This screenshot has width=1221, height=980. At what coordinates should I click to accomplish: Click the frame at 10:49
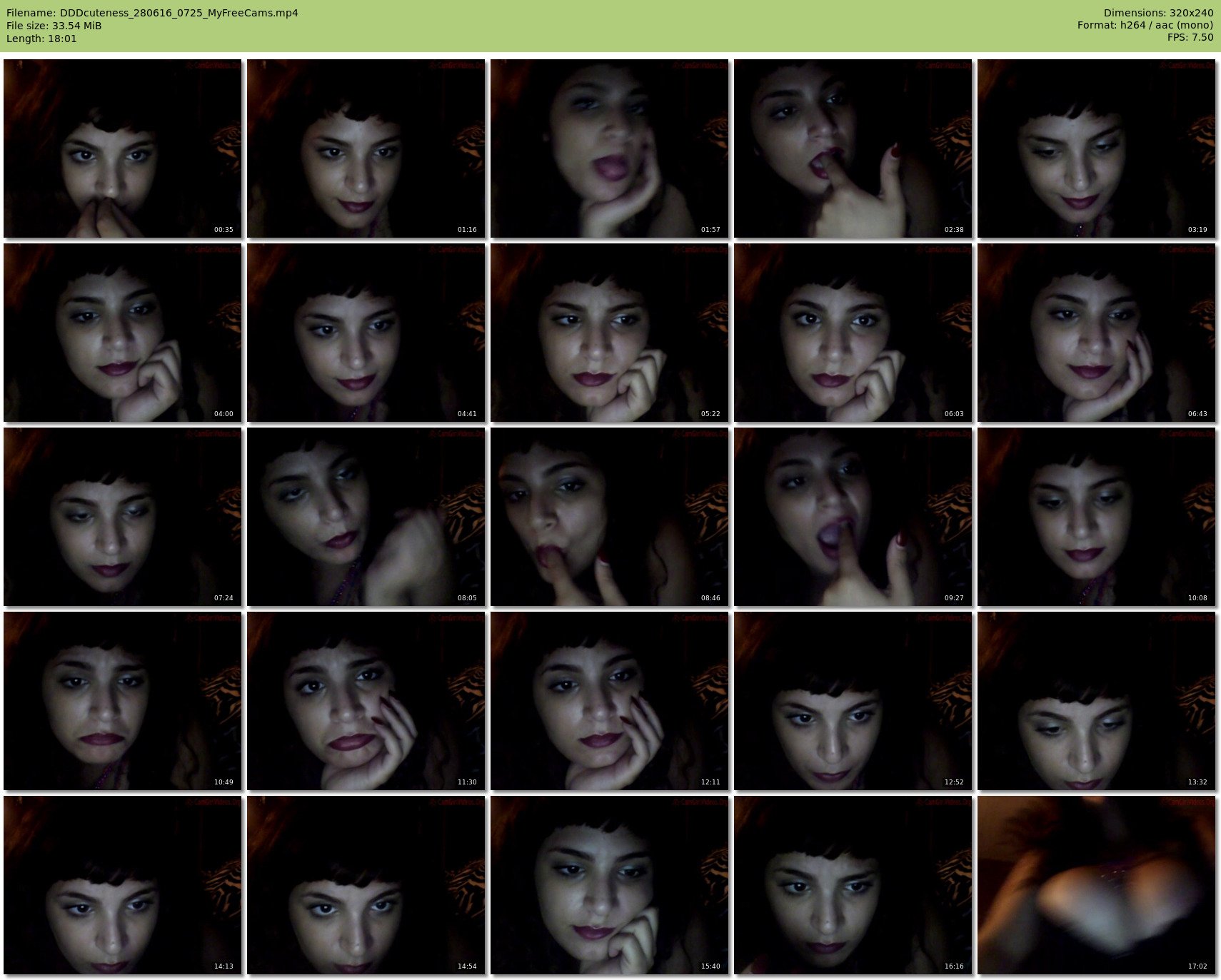pyautogui.click(x=122, y=701)
